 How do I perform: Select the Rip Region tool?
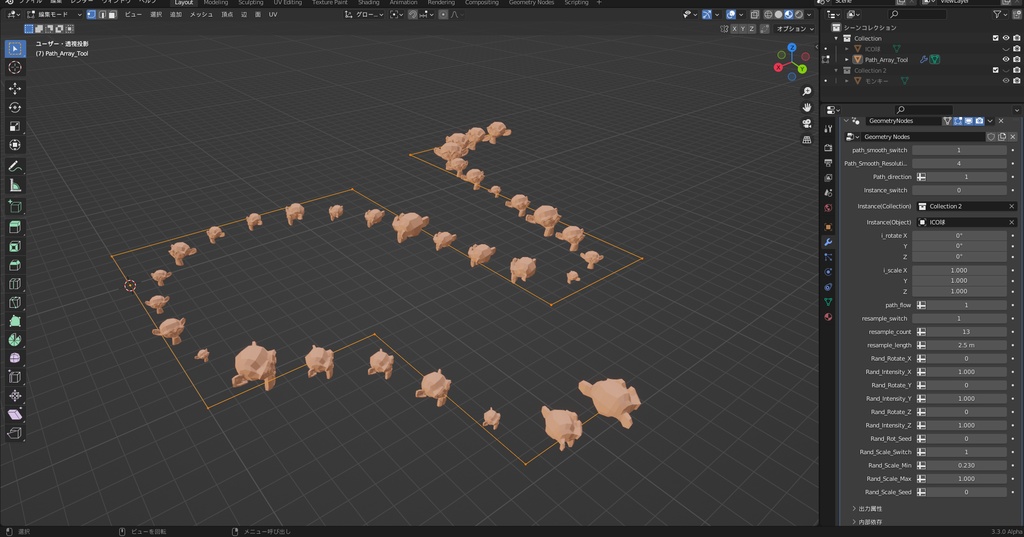point(15,432)
